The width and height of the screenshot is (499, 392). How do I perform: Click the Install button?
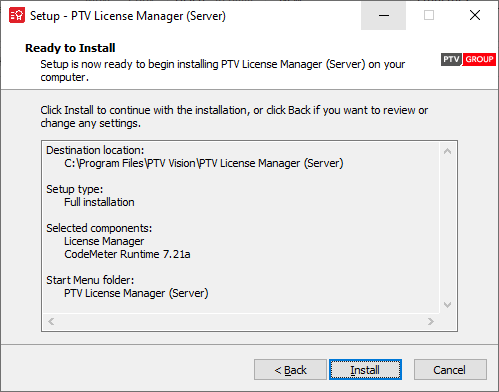tap(365, 370)
